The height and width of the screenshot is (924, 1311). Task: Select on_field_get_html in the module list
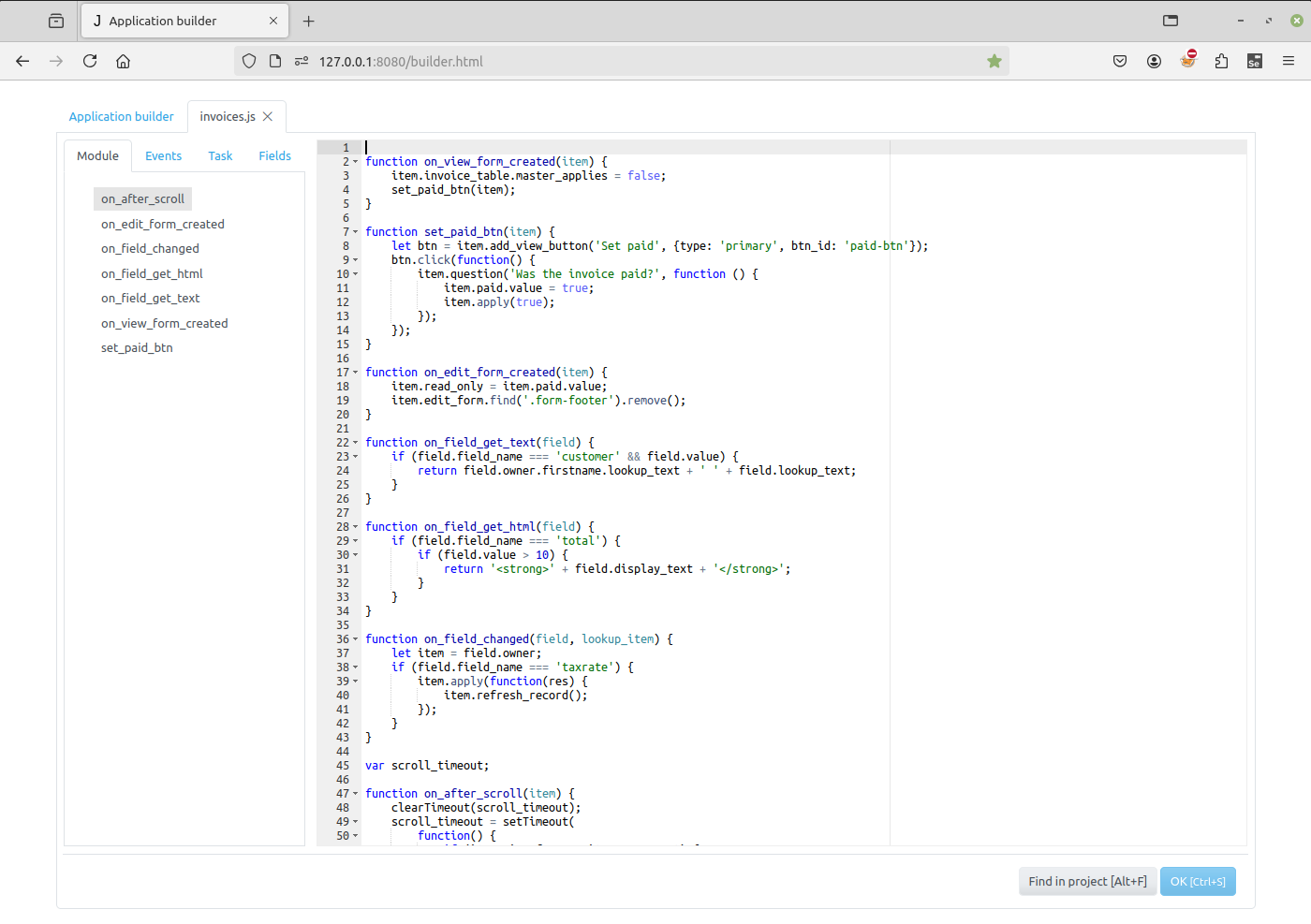[x=152, y=273]
